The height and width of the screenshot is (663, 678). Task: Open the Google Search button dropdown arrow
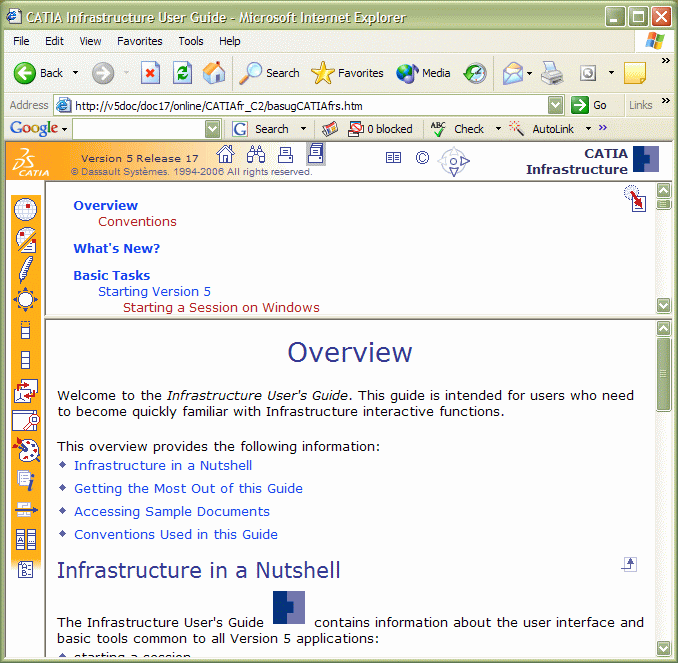point(304,128)
